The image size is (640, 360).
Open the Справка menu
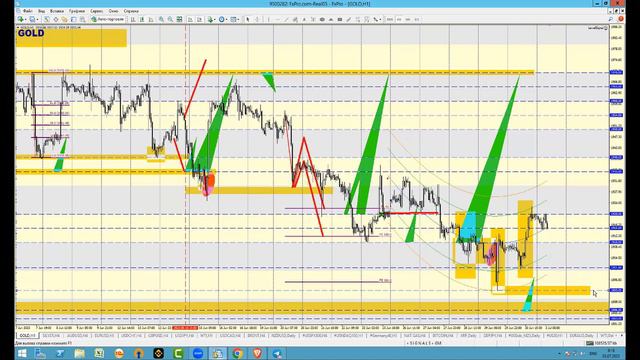click(131, 11)
